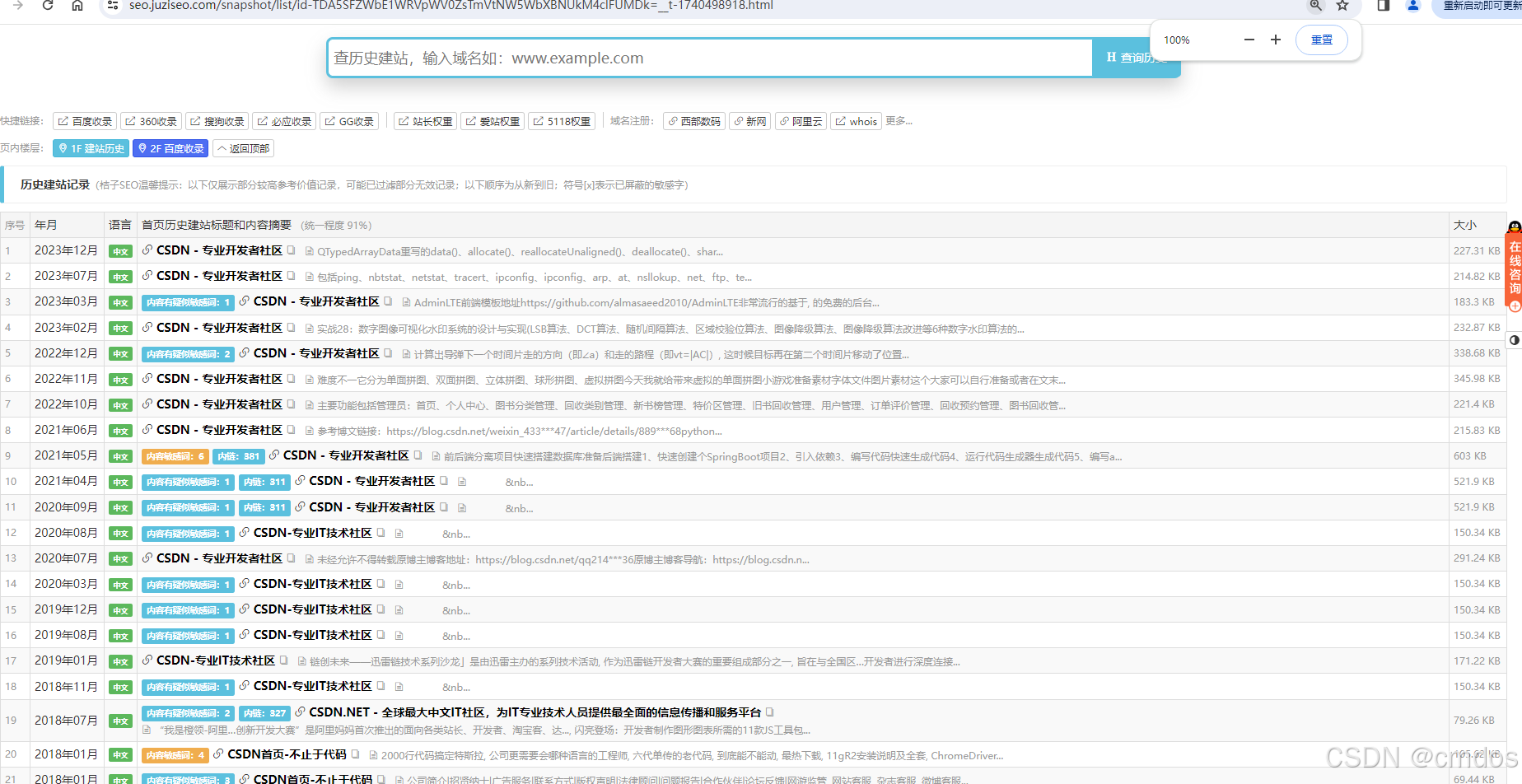Jump to 1F 建站历史 section
The image size is (1522, 784).
point(91,148)
